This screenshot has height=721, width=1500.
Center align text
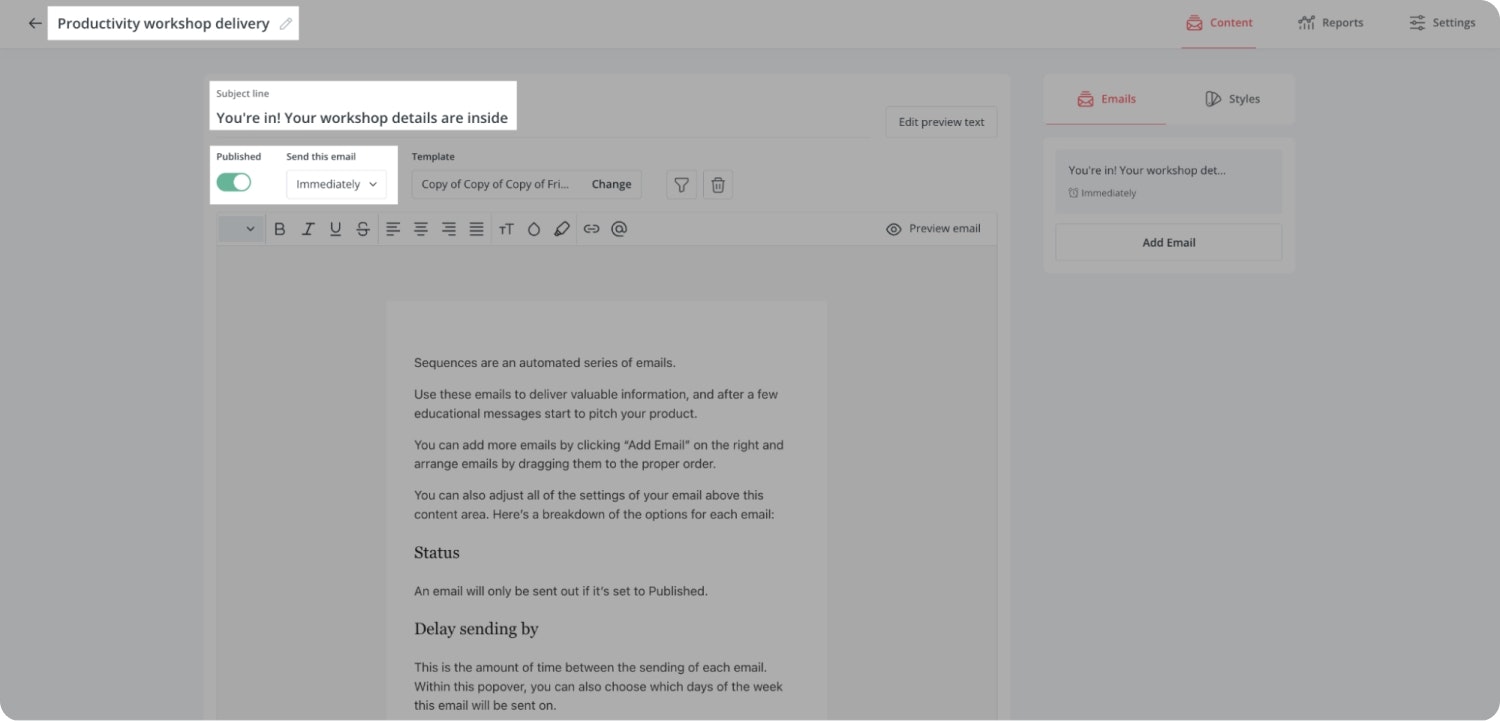point(421,229)
